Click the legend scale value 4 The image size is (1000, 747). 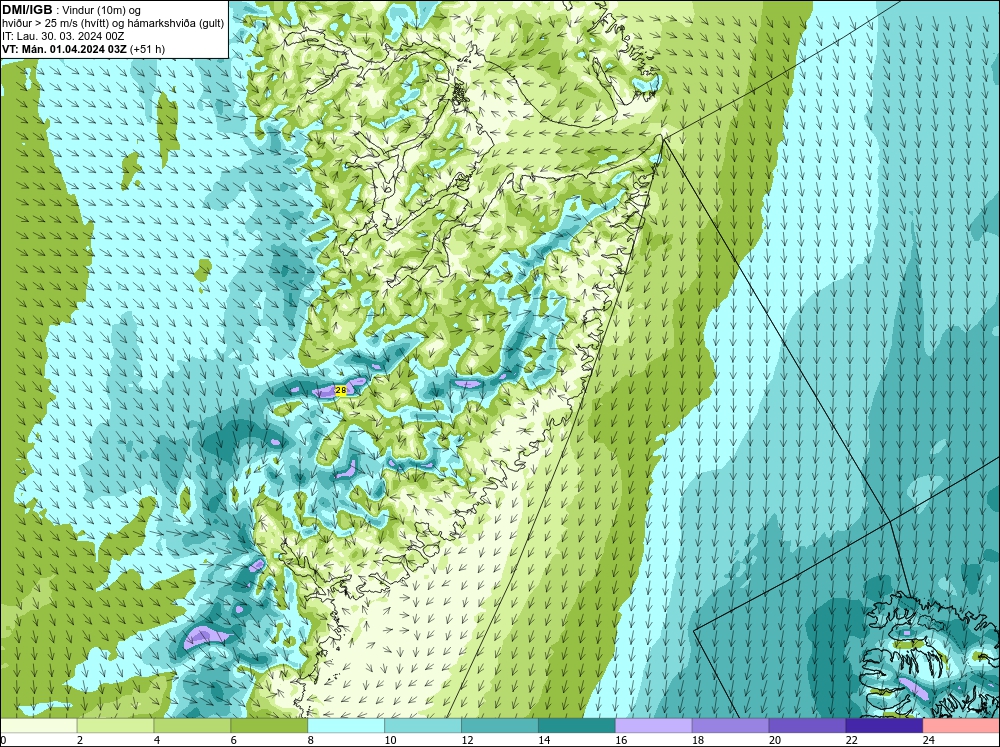point(157,740)
